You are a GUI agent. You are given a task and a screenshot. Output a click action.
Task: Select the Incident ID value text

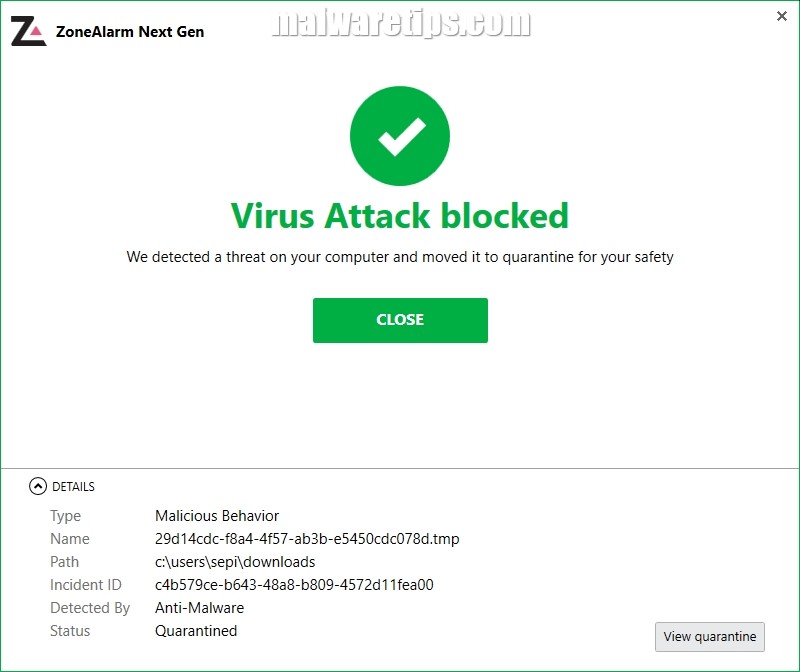coord(294,585)
